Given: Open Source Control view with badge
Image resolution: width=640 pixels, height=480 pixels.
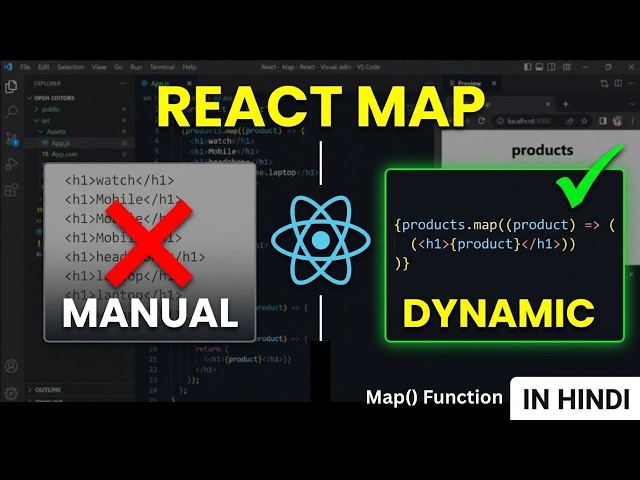Looking at the screenshot, I should point(11,139).
